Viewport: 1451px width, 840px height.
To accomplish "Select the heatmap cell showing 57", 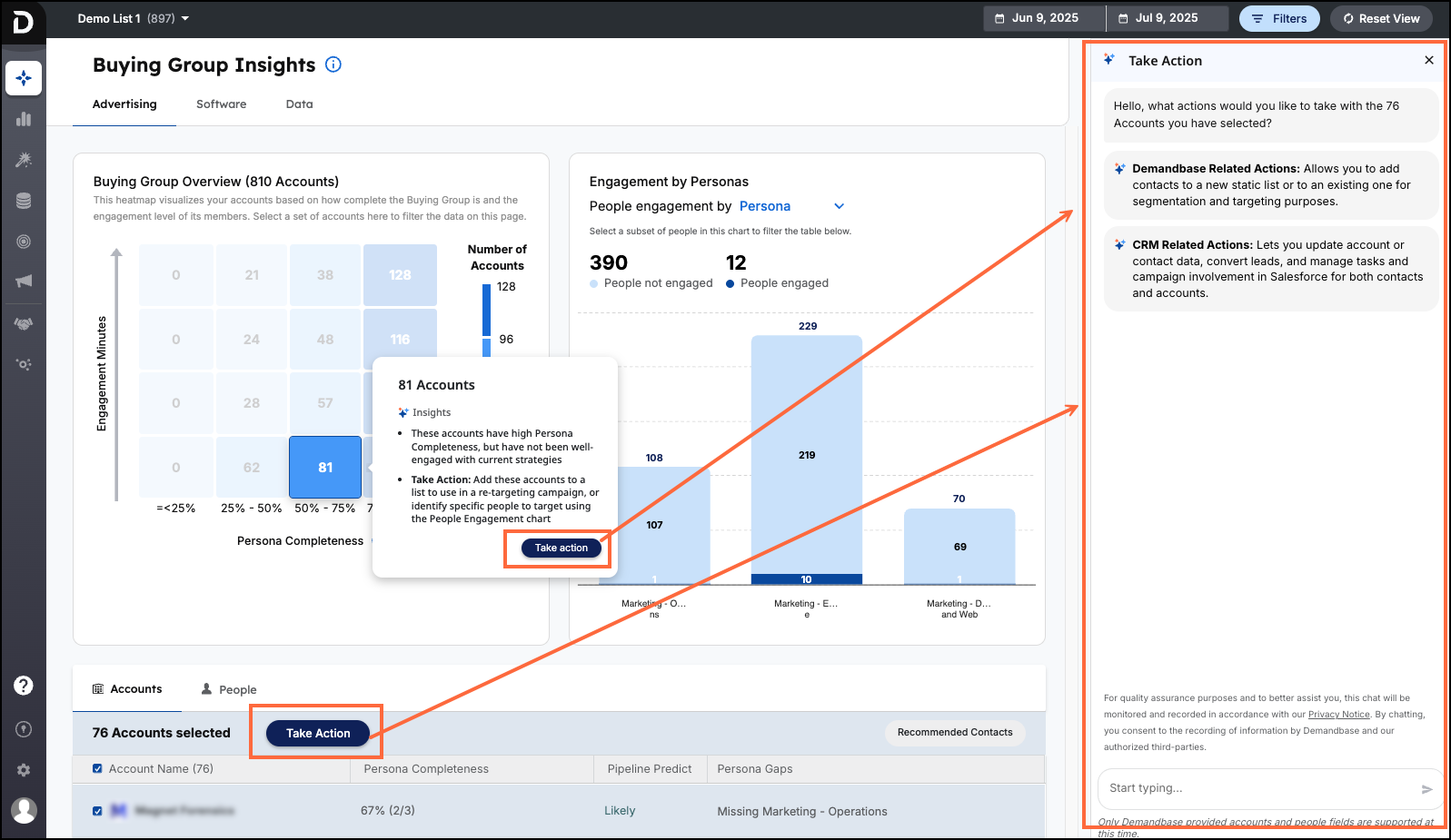I will click(x=325, y=402).
